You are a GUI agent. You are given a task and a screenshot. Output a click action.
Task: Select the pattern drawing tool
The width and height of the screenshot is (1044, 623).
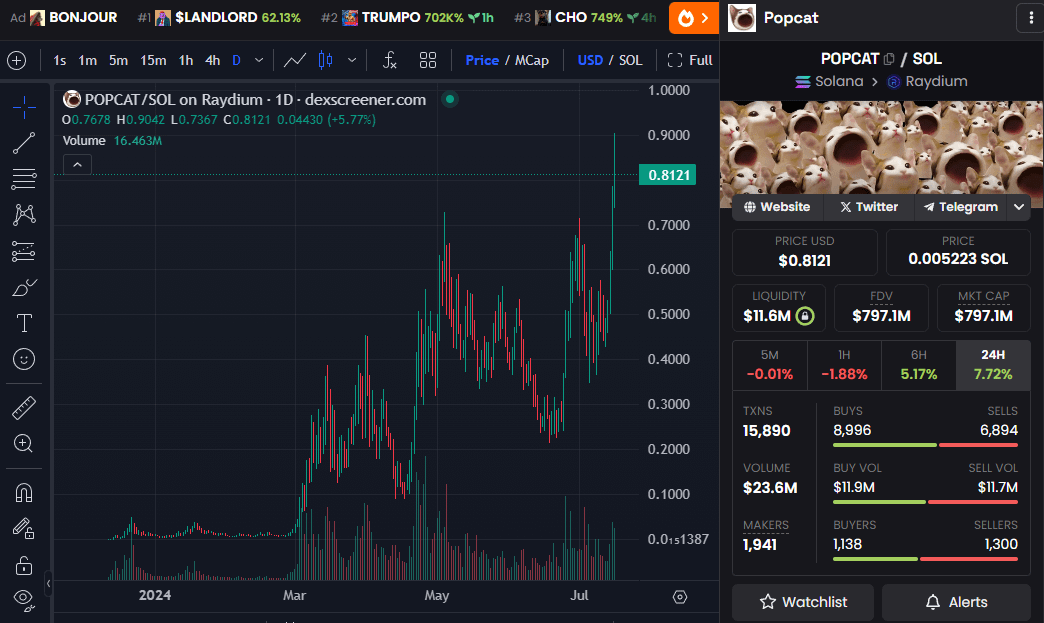(24, 214)
